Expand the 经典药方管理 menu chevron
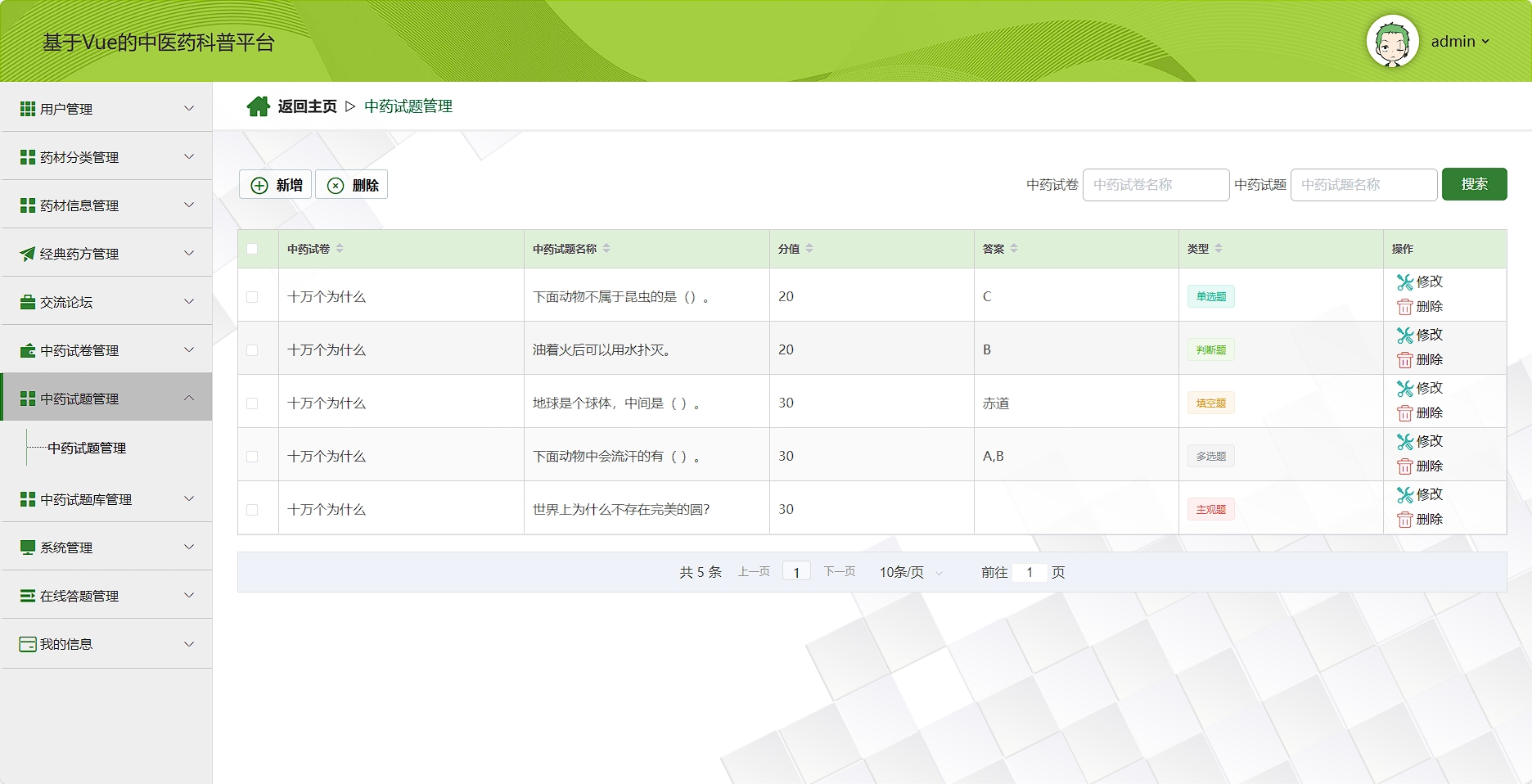The image size is (1532, 784). 189,253
